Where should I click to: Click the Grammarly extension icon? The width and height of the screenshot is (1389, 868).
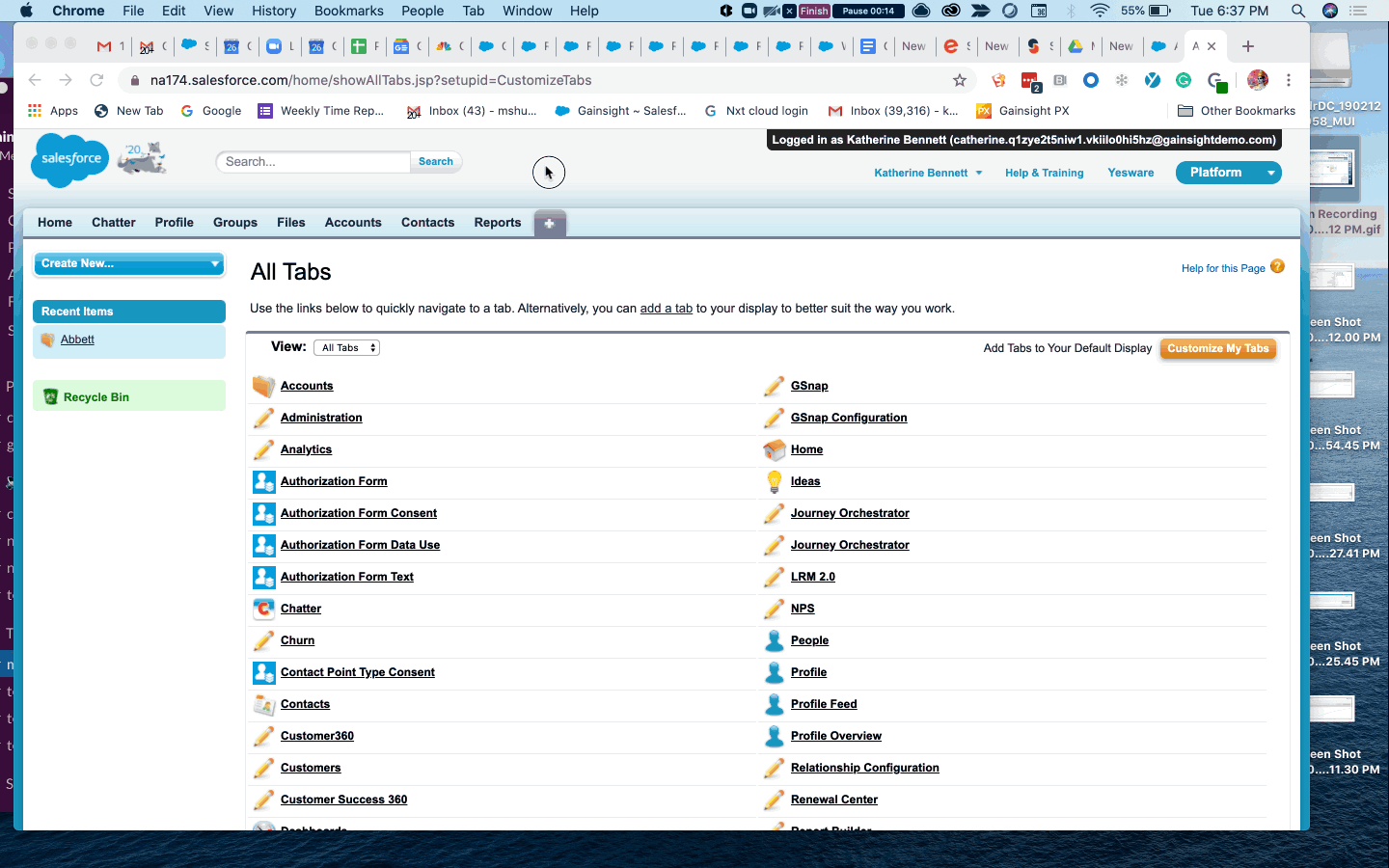pyautogui.click(x=1184, y=80)
